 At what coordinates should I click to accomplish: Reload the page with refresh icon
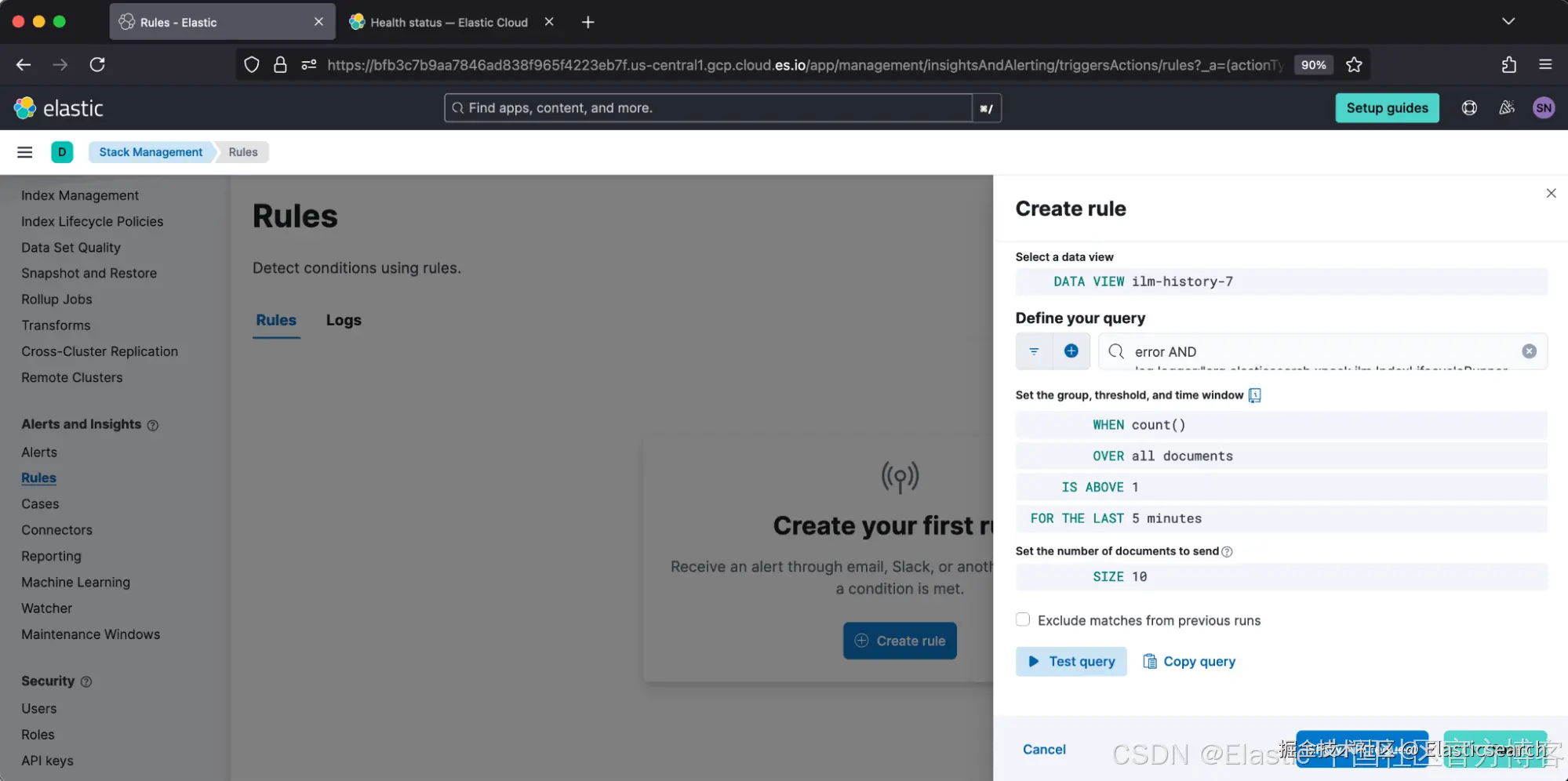point(97,65)
